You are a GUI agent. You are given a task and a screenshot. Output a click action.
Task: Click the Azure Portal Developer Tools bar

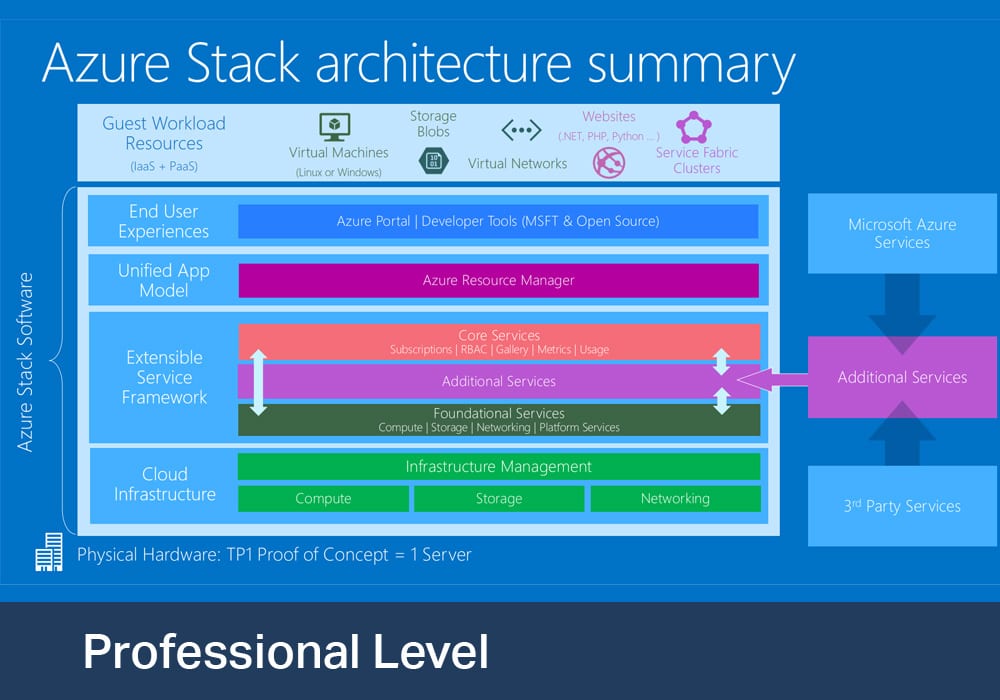point(498,221)
